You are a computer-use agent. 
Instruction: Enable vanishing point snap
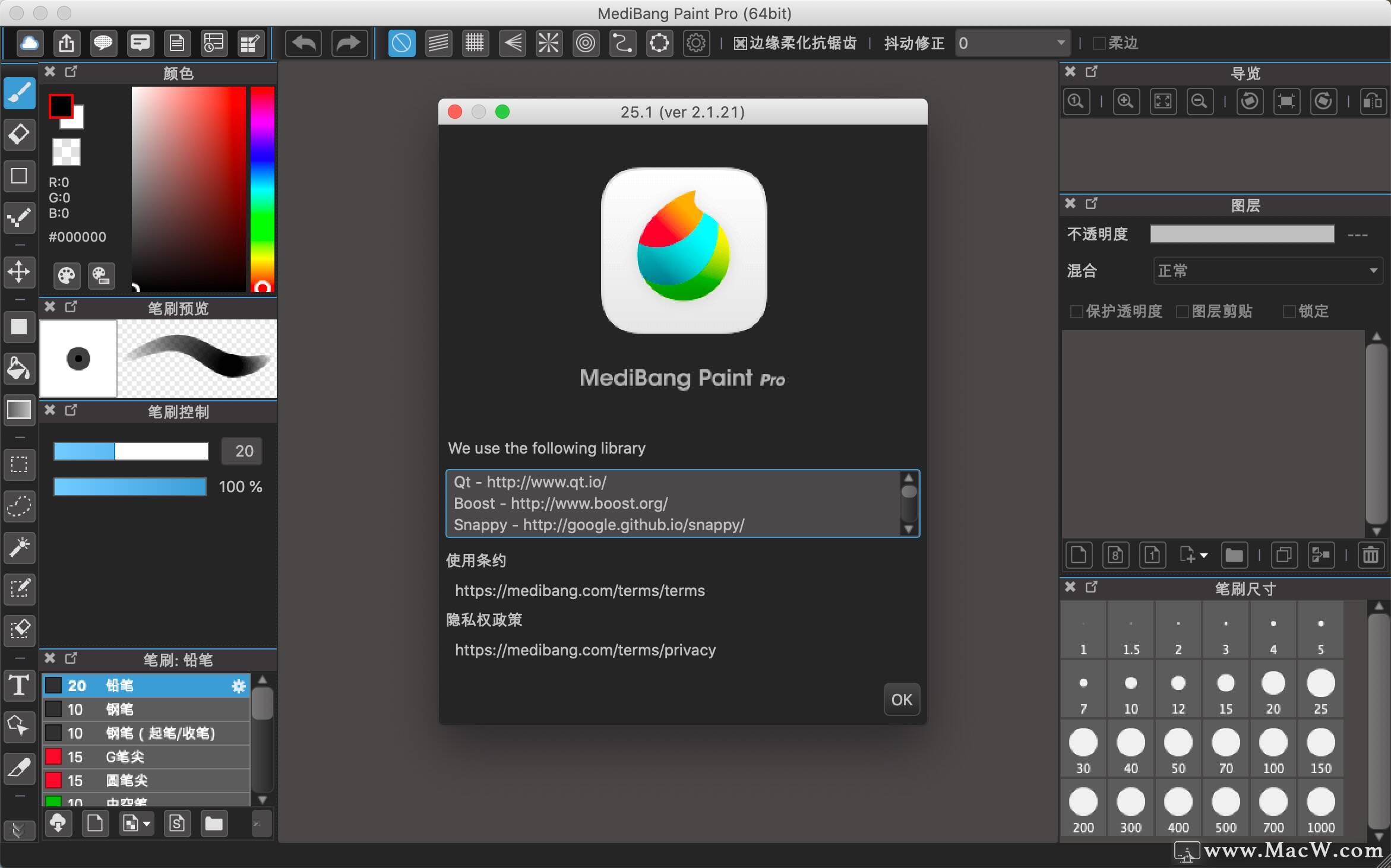[512, 43]
